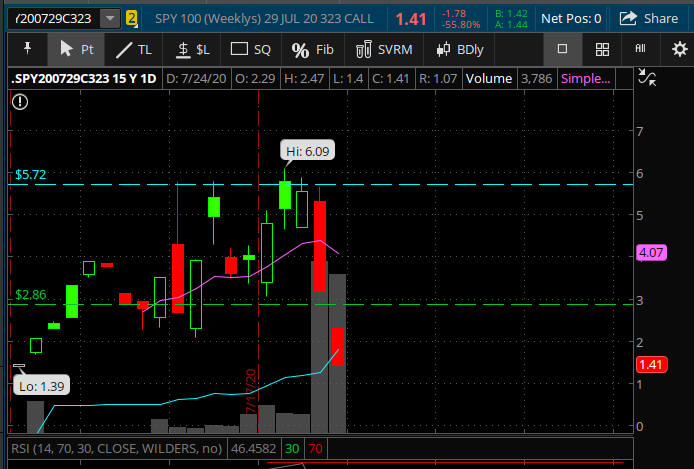Screen dimensions: 694x469
Task: Click the 4.07 moving average price tag
Action: pos(651,253)
